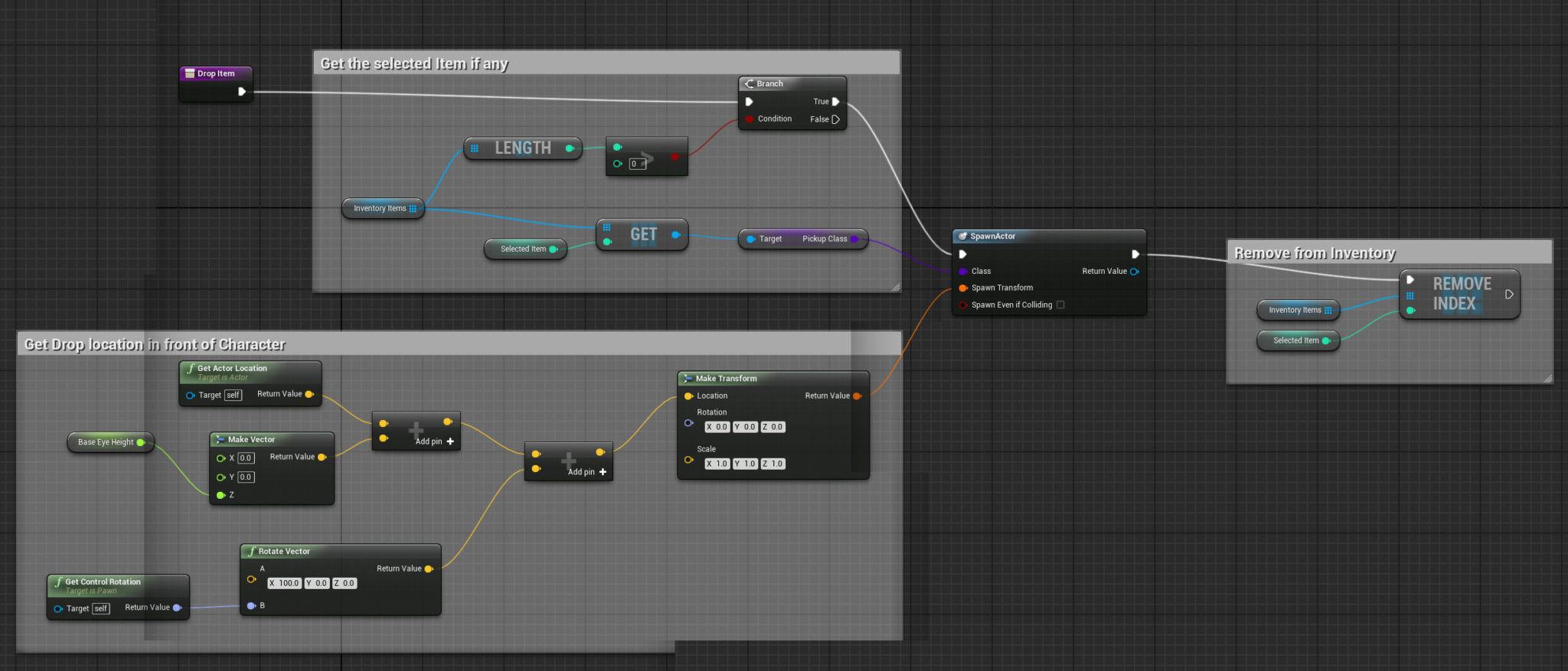Select the GET array node
Image resolution: width=1568 pixels, height=671 pixels.
642,234
